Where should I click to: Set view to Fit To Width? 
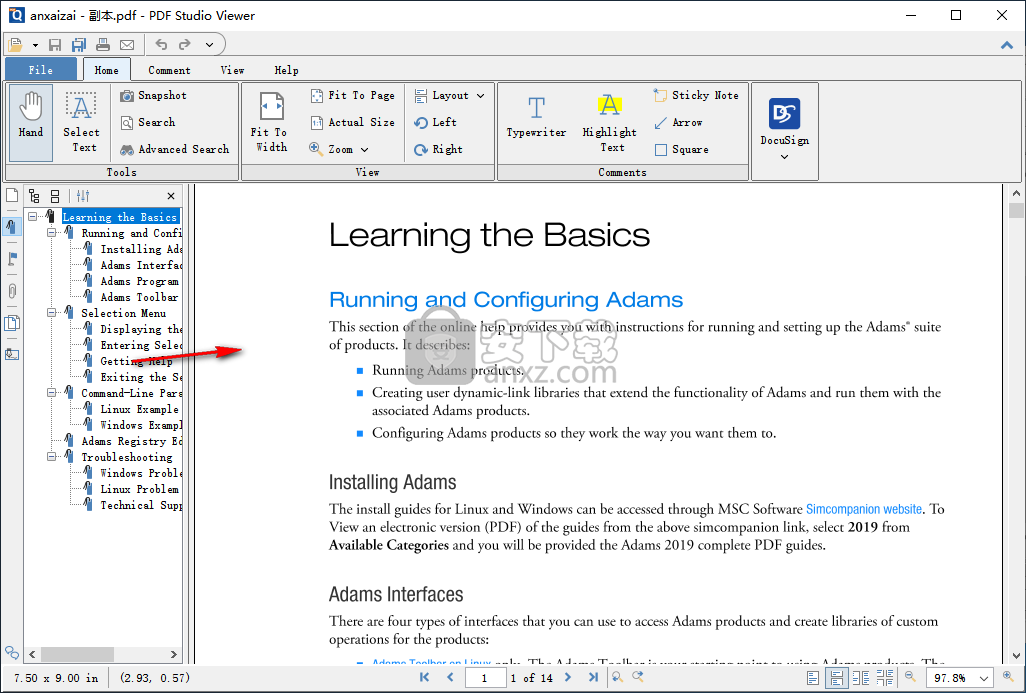(271, 122)
